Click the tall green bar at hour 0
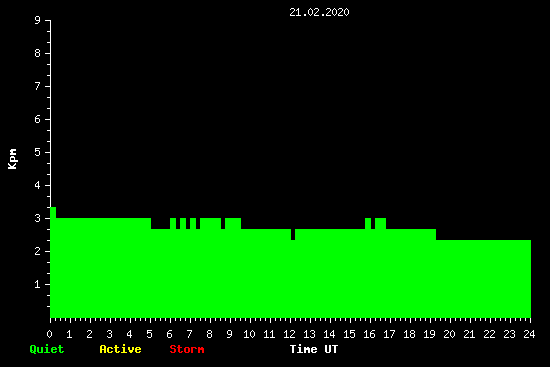The image size is (550, 367). [x=53, y=262]
